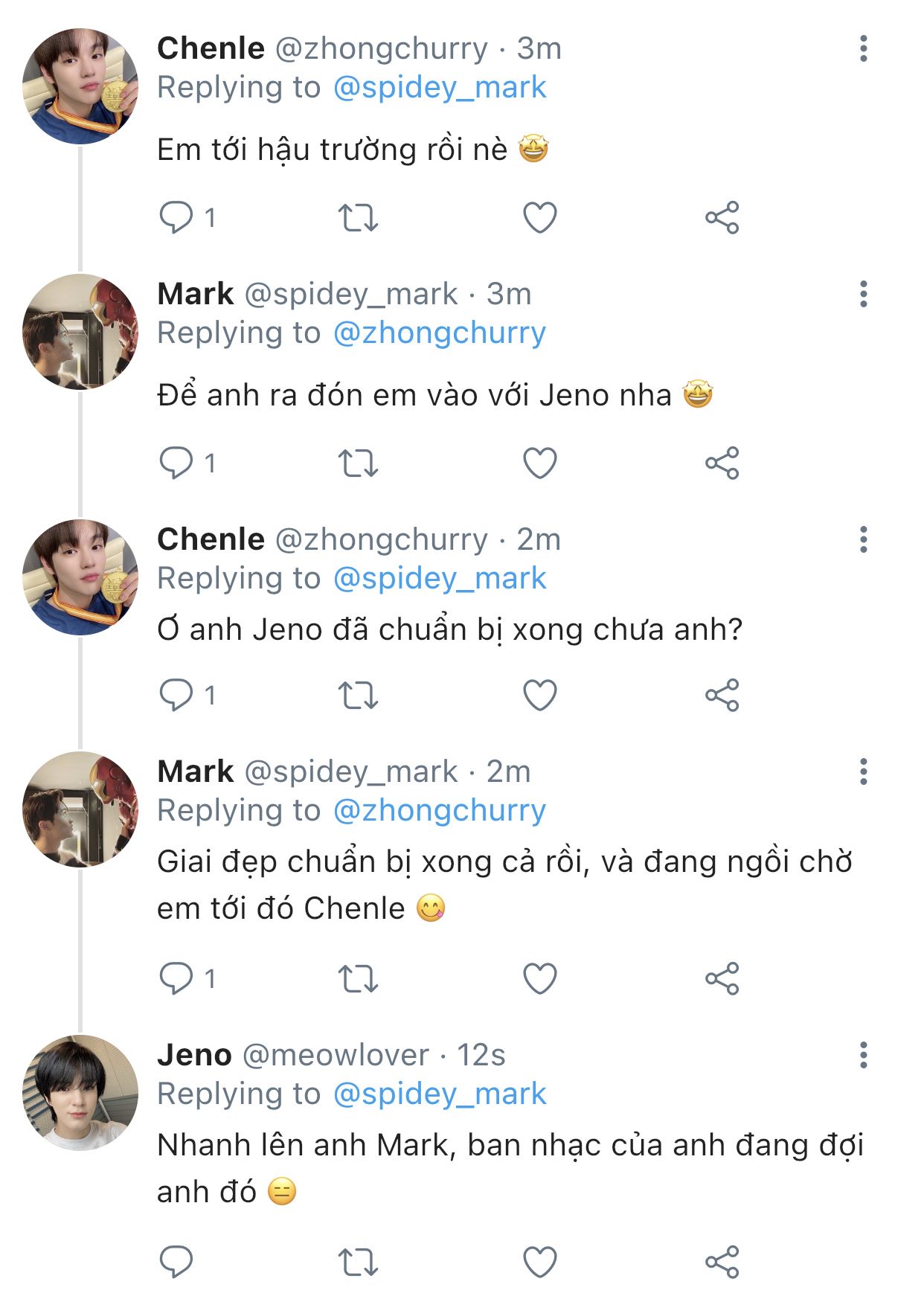
Task: Open more options on Chenle's 2m tweet
Action: coord(863,539)
